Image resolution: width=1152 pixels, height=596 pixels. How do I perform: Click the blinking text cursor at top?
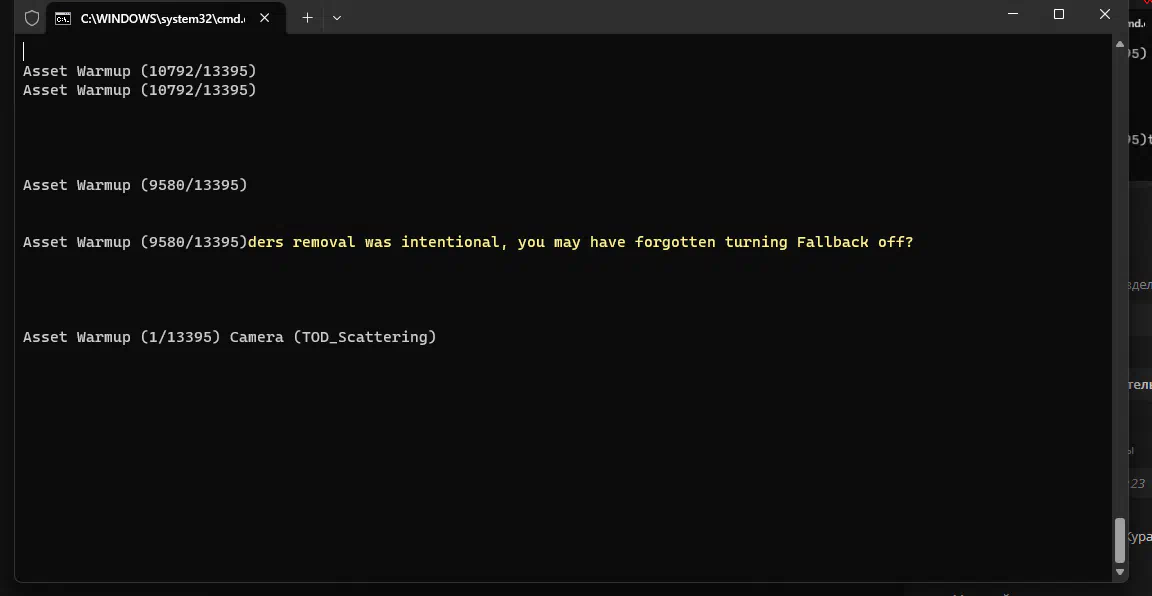[24, 51]
